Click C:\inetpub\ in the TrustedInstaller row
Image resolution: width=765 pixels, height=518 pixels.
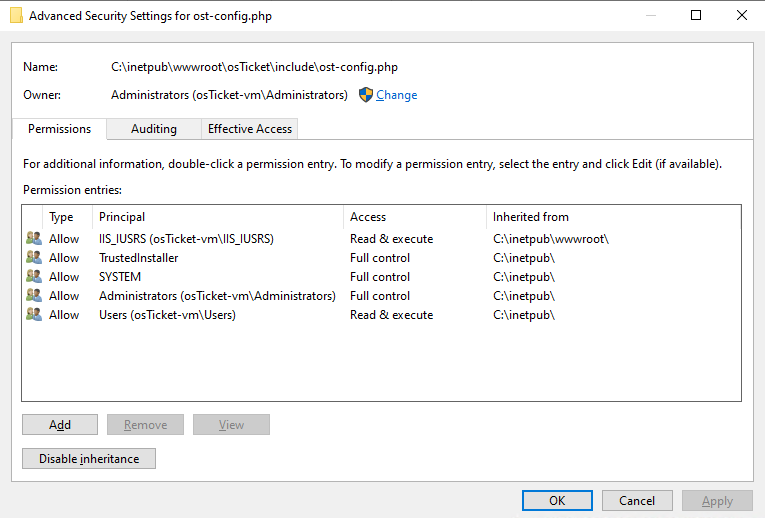tap(524, 258)
